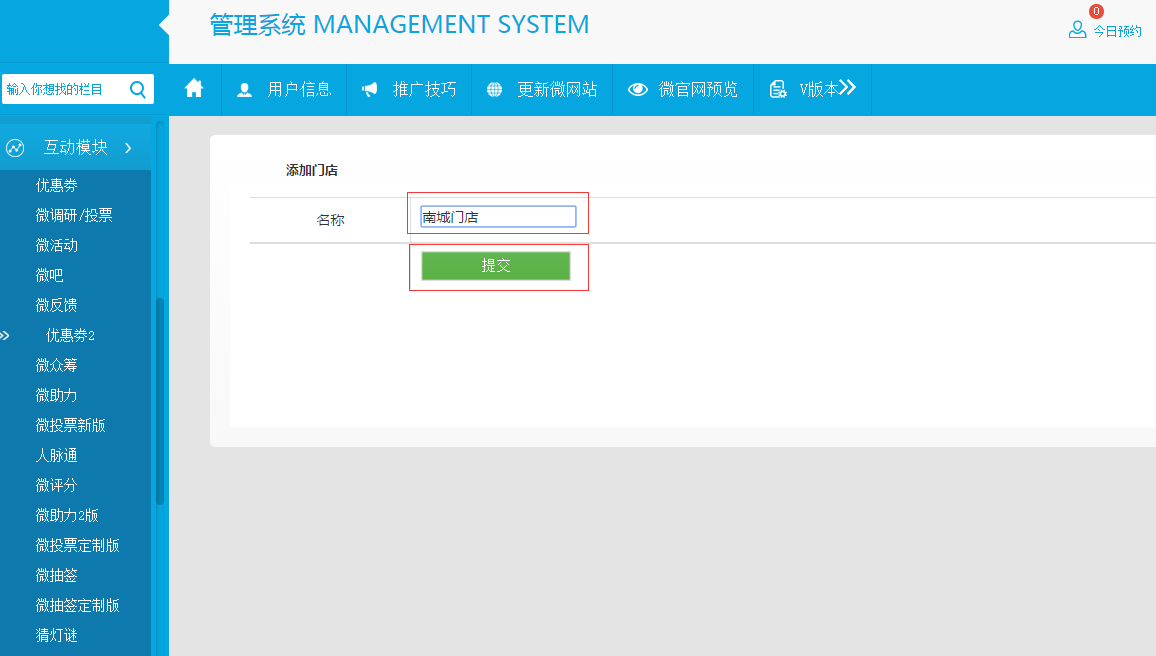
Task: Collapse sidebar using top-left triangle arrow
Action: (x=164, y=24)
